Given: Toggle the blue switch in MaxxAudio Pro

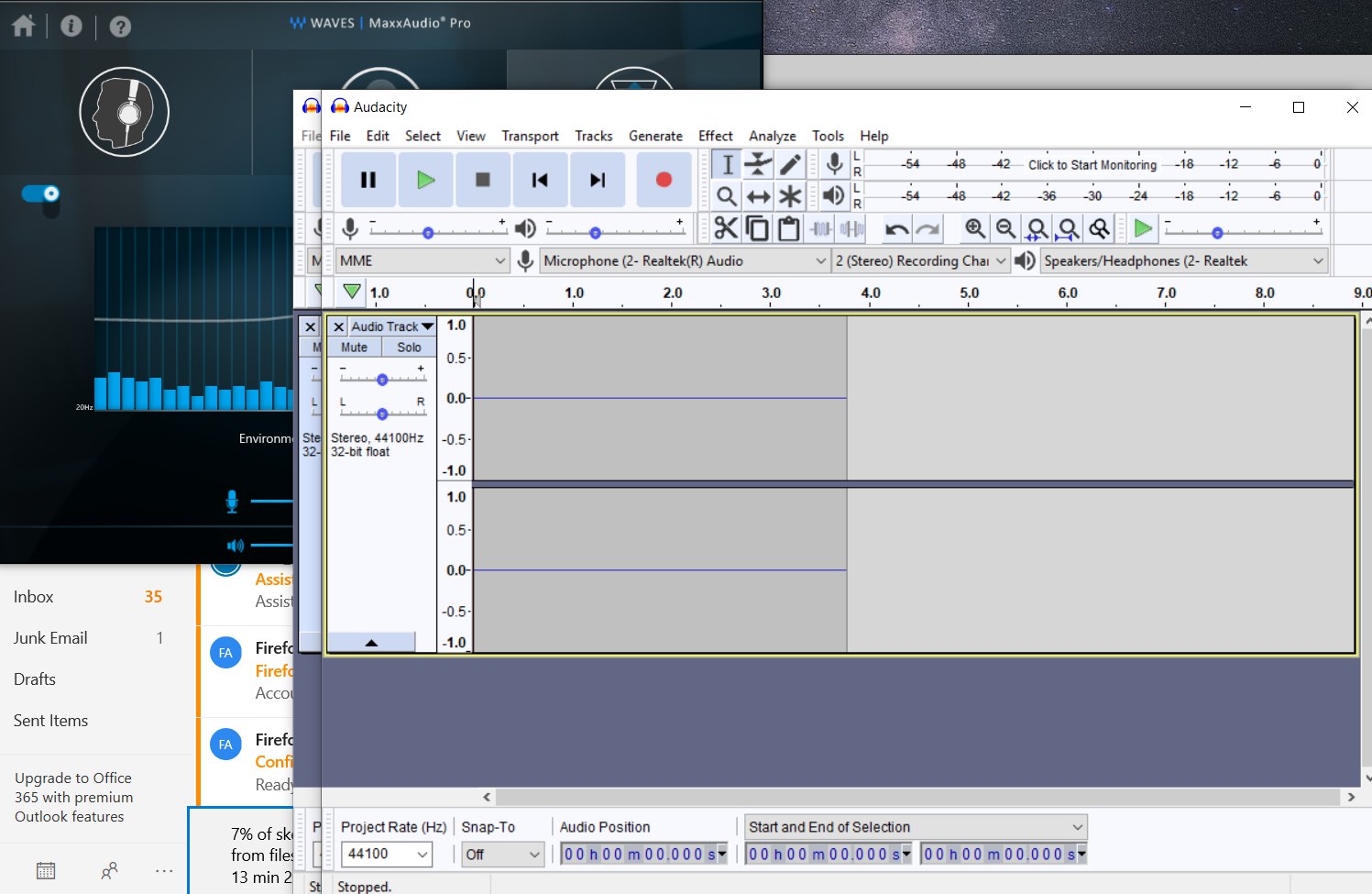Looking at the screenshot, I should point(40,193).
